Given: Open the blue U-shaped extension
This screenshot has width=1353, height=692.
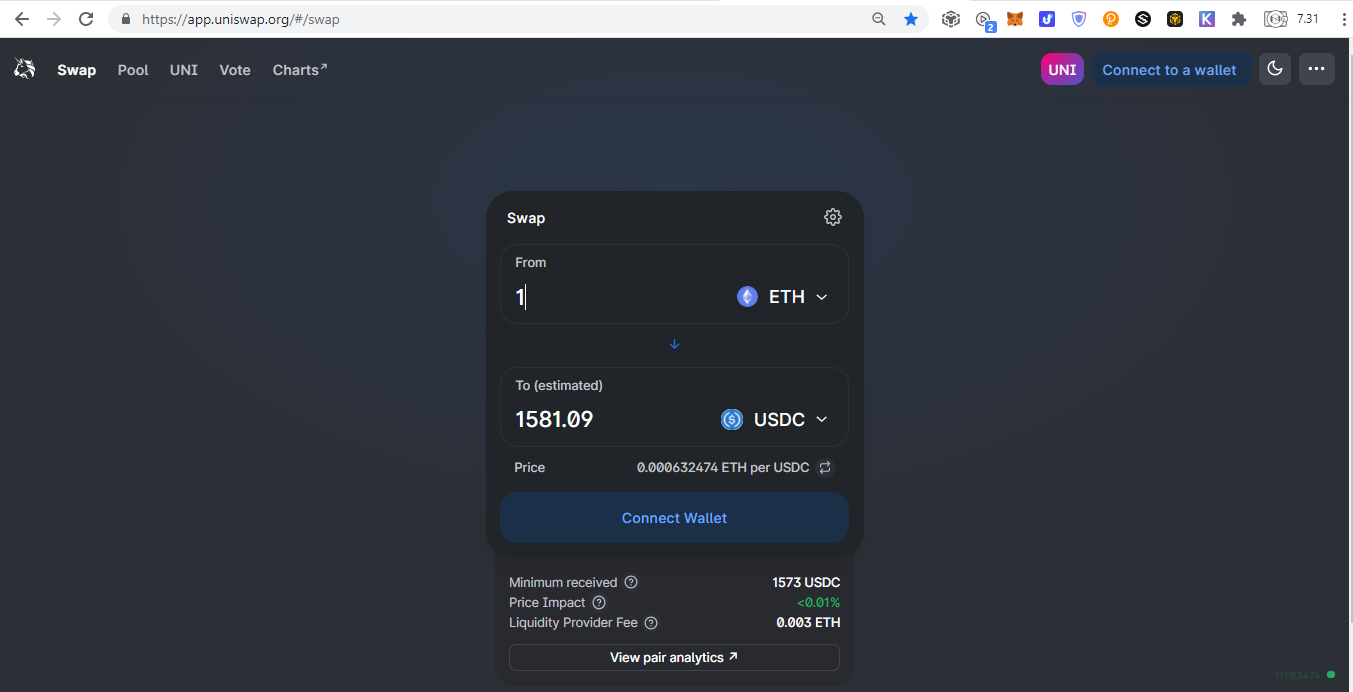Looking at the screenshot, I should pos(1047,19).
